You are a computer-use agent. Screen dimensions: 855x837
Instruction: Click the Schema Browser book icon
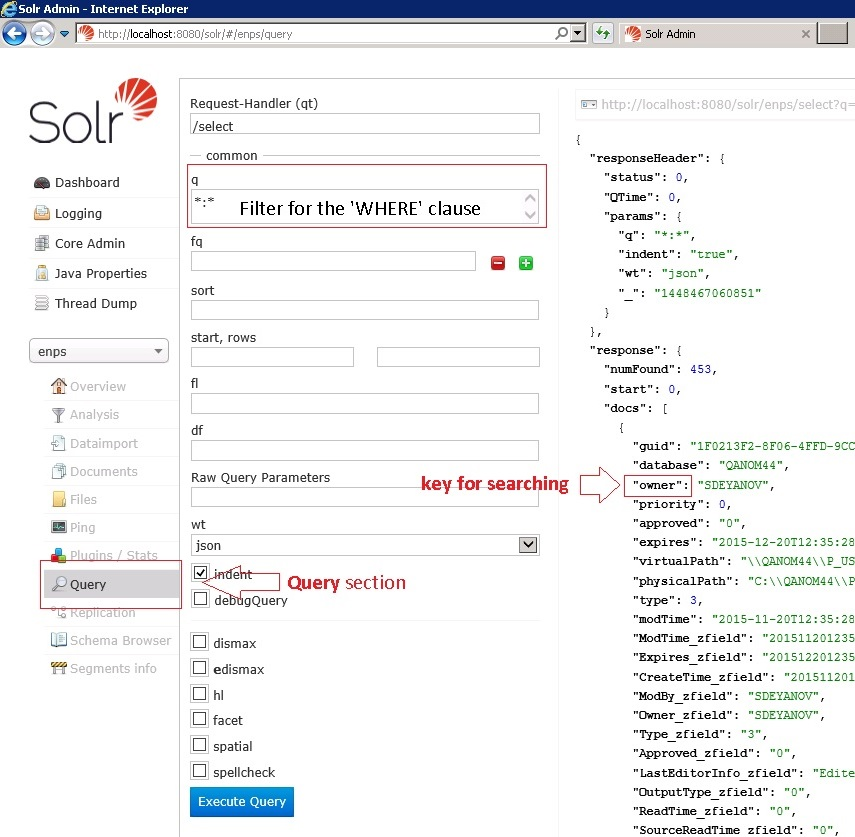59,640
